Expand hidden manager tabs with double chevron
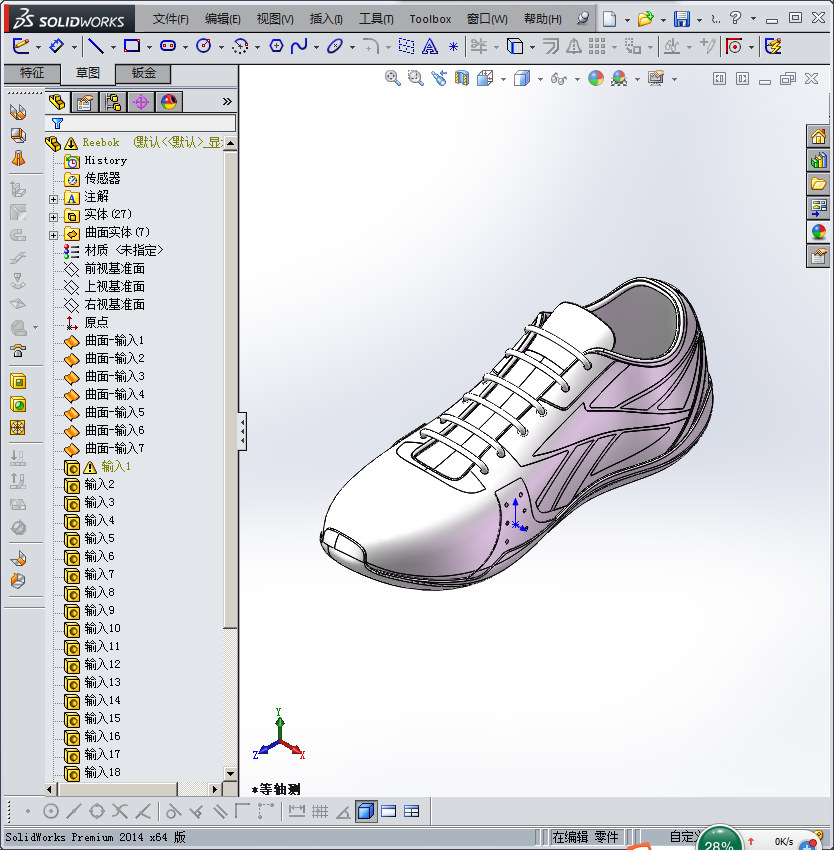Viewport: 834px width, 850px height. 227,101
